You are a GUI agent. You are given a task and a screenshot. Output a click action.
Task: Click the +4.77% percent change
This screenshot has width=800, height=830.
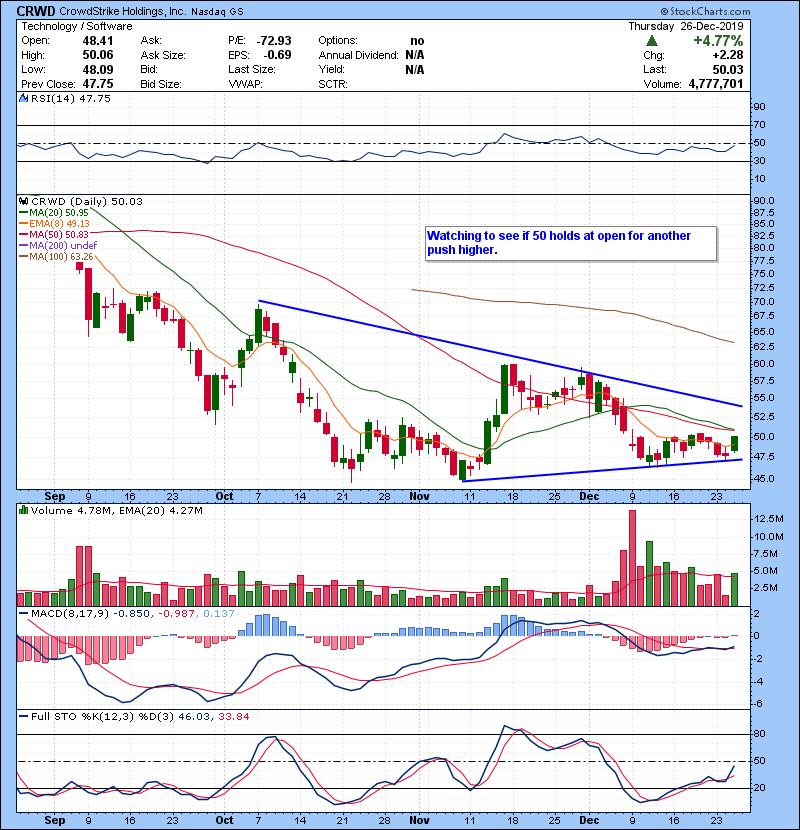tap(718, 40)
